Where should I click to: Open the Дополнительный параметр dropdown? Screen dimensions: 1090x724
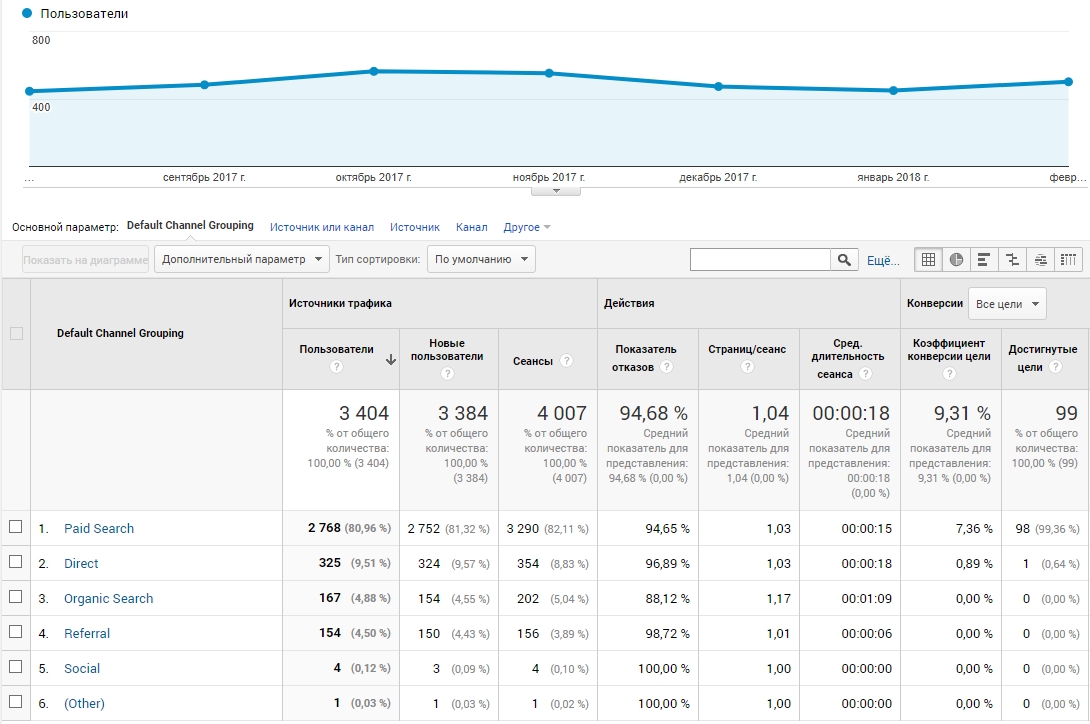tap(241, 259)
